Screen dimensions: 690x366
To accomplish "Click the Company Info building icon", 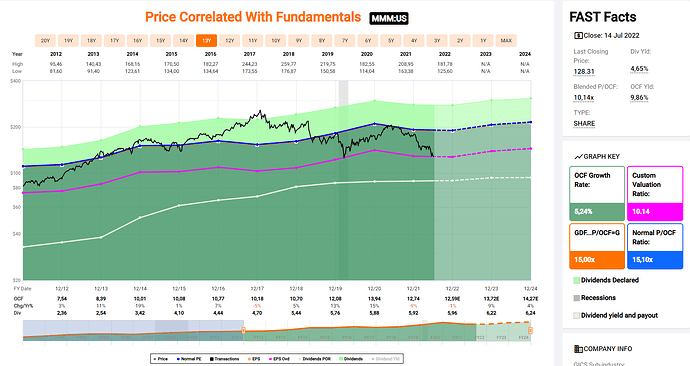I will point(578,349).
